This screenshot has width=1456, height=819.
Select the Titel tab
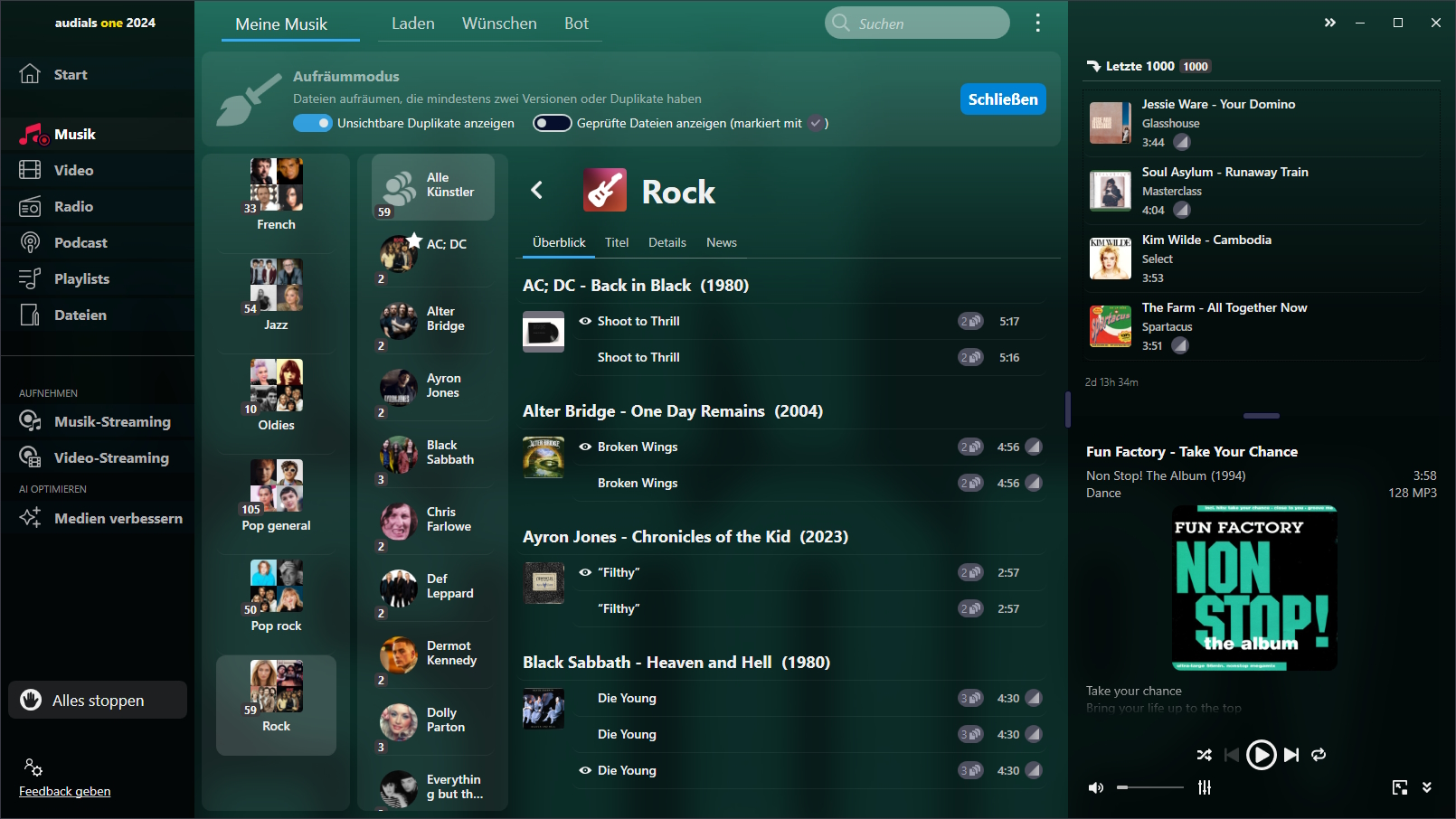(617, 242)
